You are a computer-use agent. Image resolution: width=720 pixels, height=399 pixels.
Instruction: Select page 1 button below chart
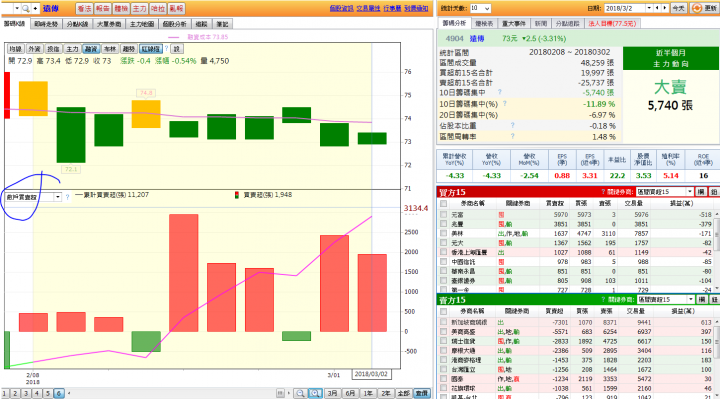pos(5,393)
